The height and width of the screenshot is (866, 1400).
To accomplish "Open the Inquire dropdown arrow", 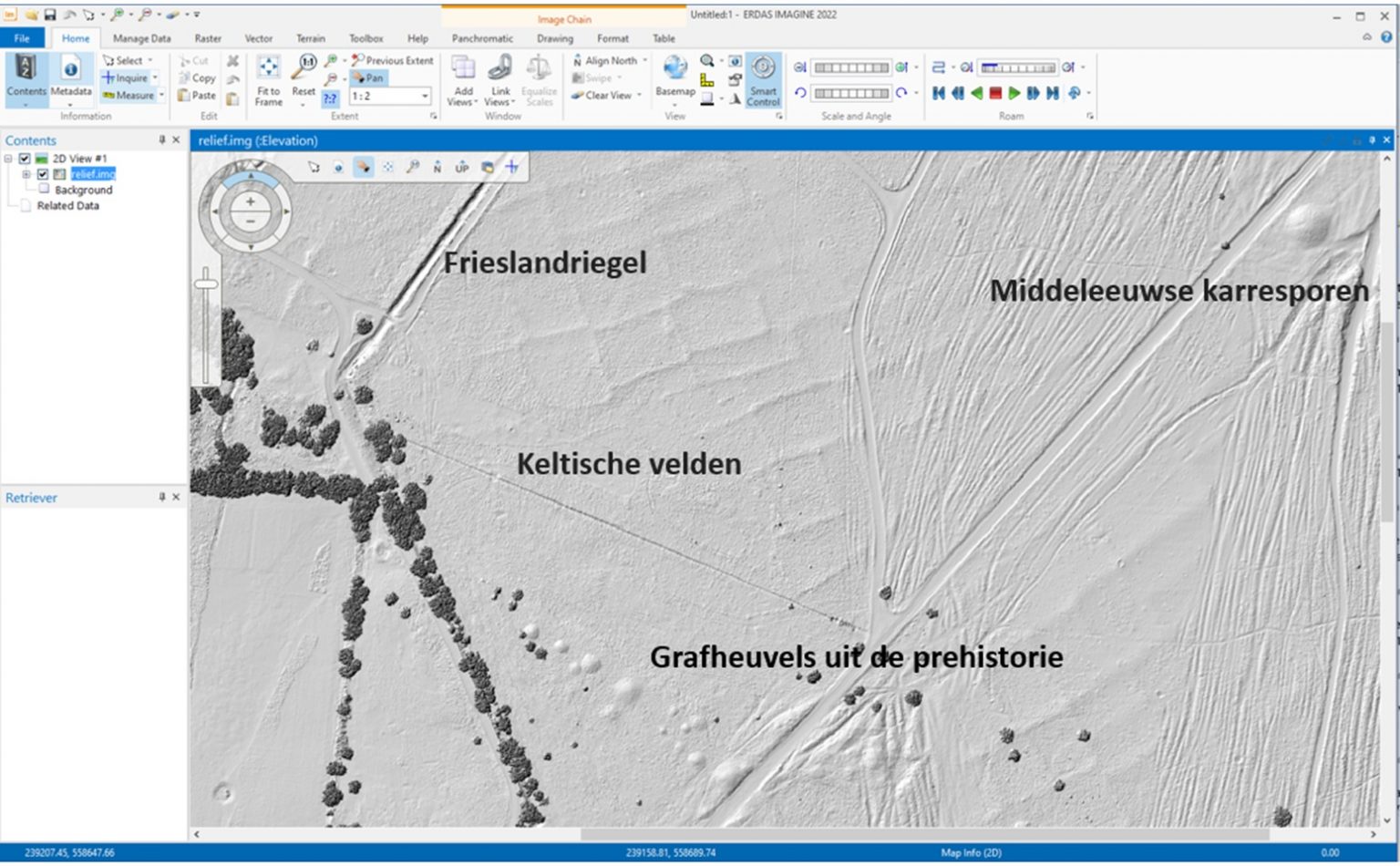I will pos(155,78).
